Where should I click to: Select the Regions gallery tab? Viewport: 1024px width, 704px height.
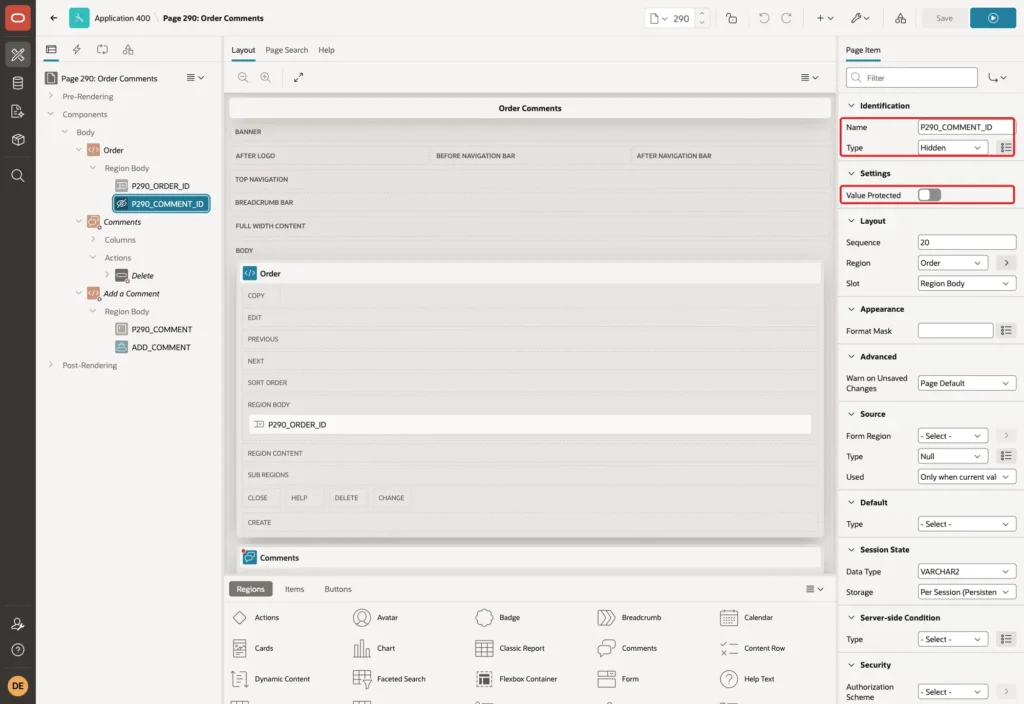click(x=250, y=588)
